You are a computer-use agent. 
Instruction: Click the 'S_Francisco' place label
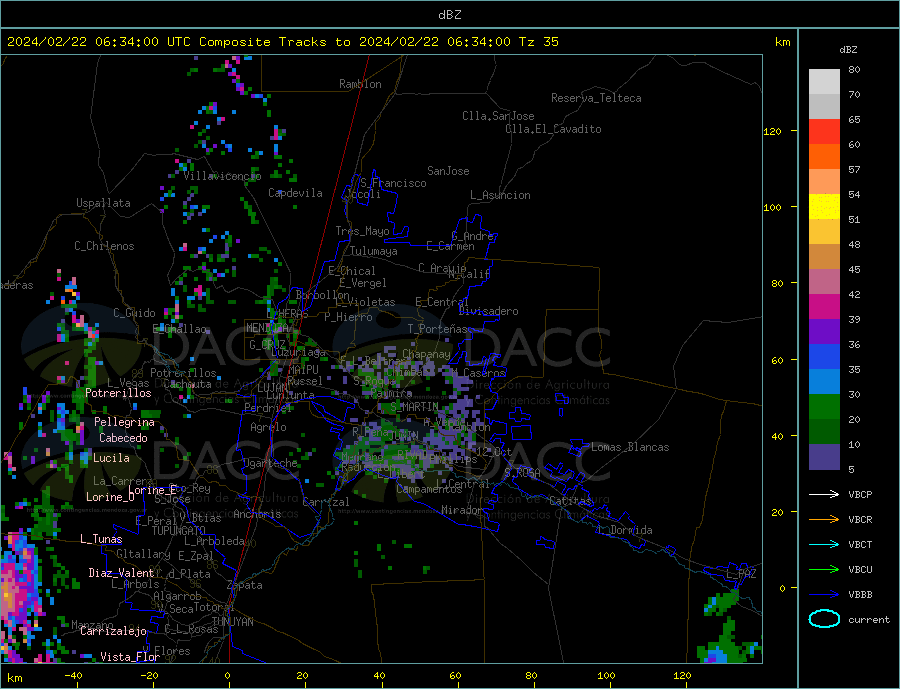[x=393, y=183]
